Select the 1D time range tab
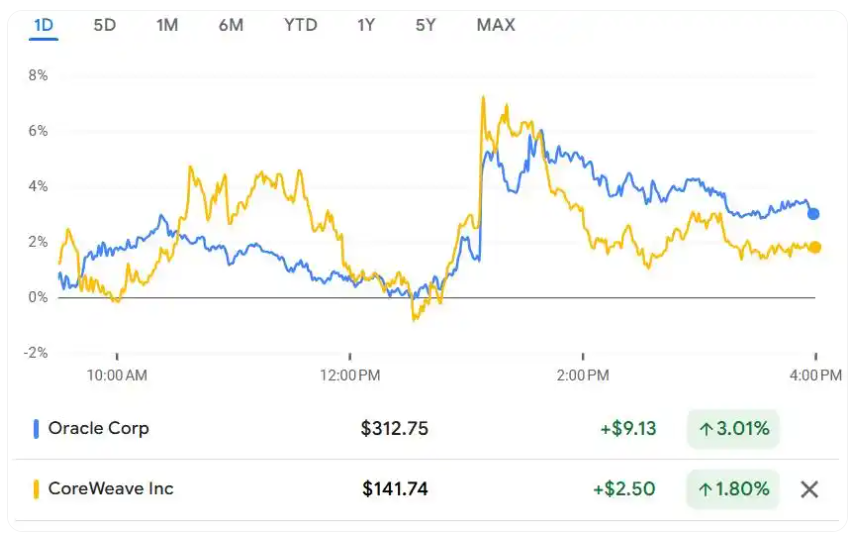 (43, 25)
